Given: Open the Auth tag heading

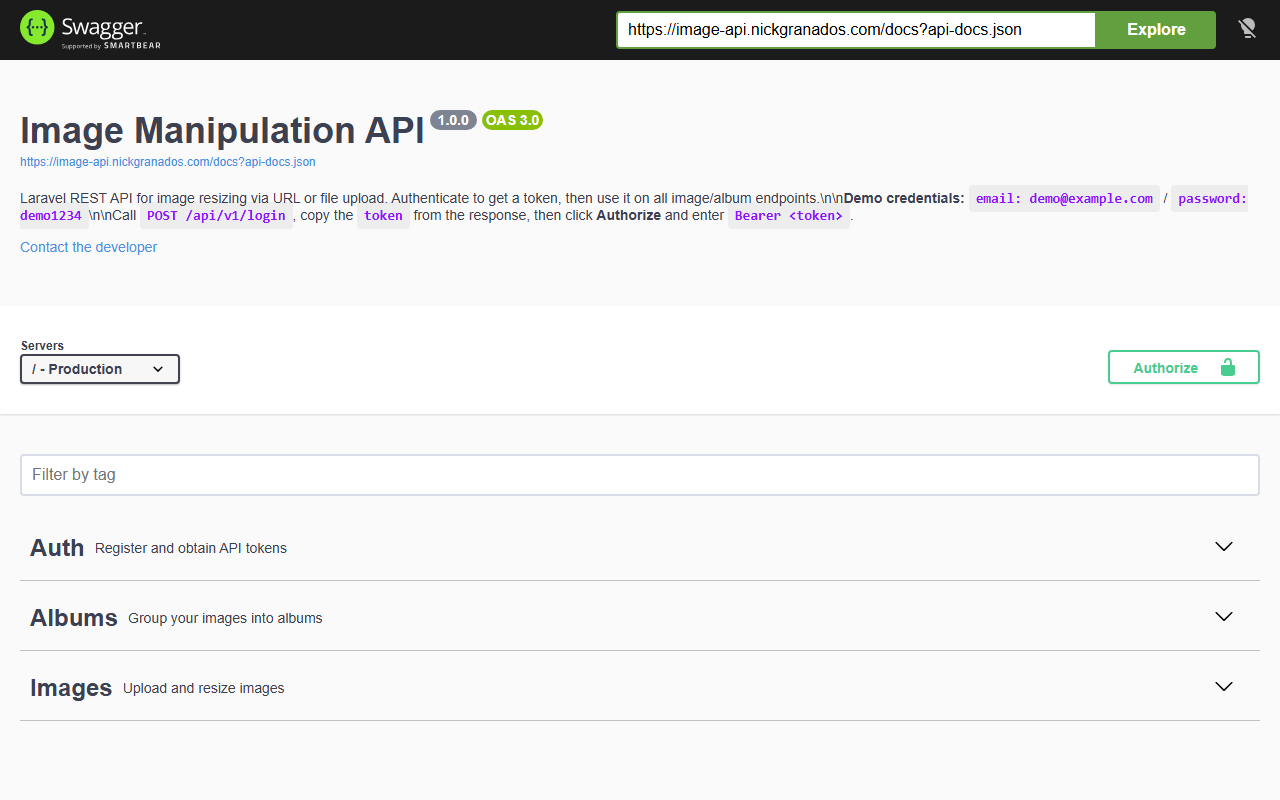Looking at the screenshot, I should pyautogui.click(x=57, y=548).
